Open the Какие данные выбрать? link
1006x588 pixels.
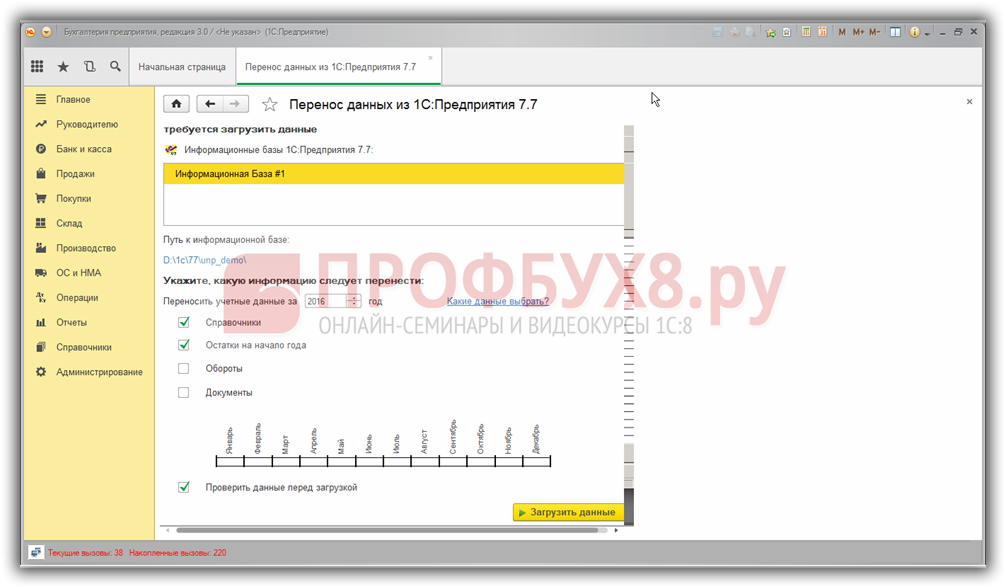pyautogui.click(x=498, y=301)
